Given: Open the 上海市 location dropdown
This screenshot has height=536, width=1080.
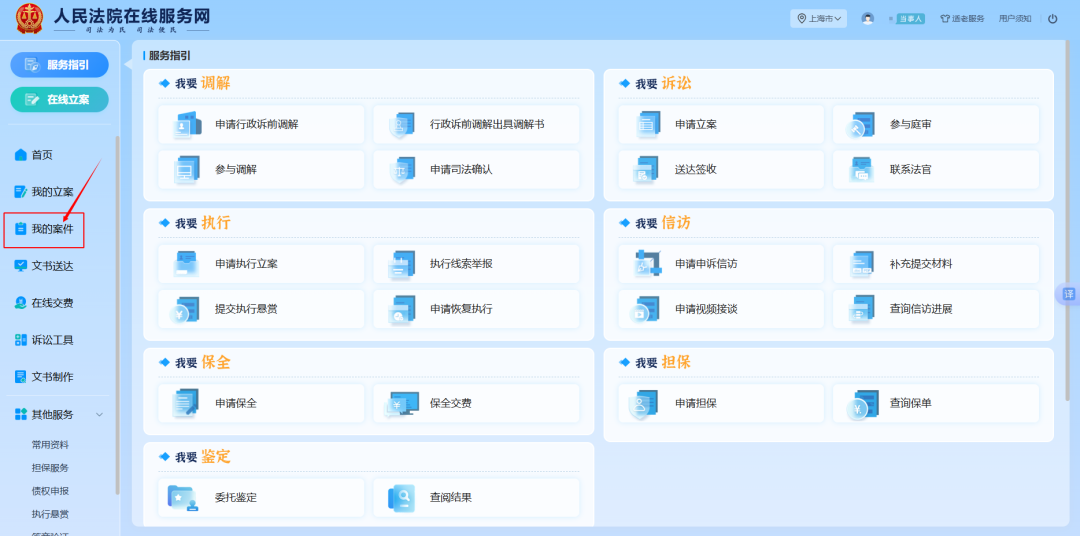Looking at the screenshot, I should click(x=819, y=18).
